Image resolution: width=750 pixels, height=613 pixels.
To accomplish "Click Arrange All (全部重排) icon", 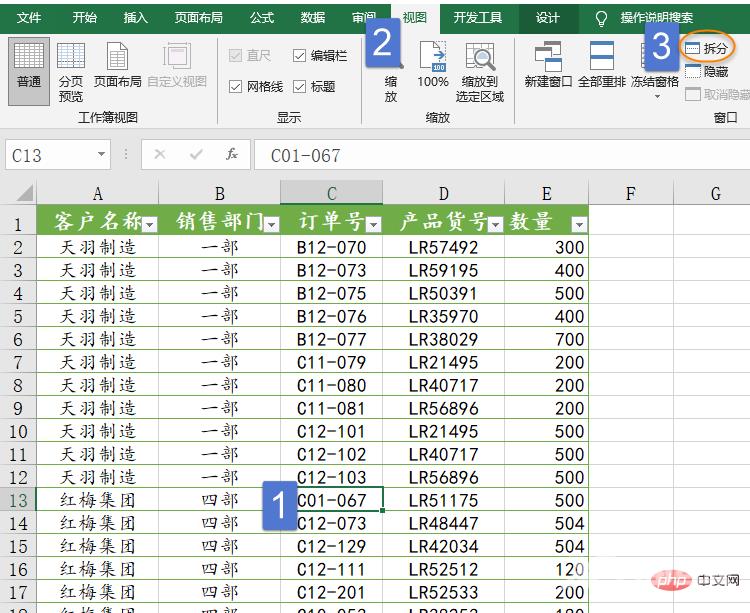I will point(602,66).
